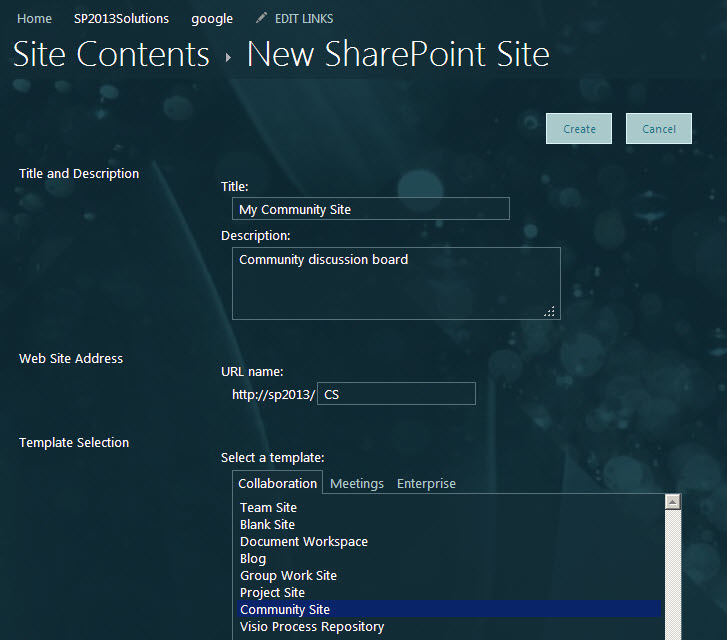Switch to the Enterprise template tab
727x640 pixels.
coord(426,483)
